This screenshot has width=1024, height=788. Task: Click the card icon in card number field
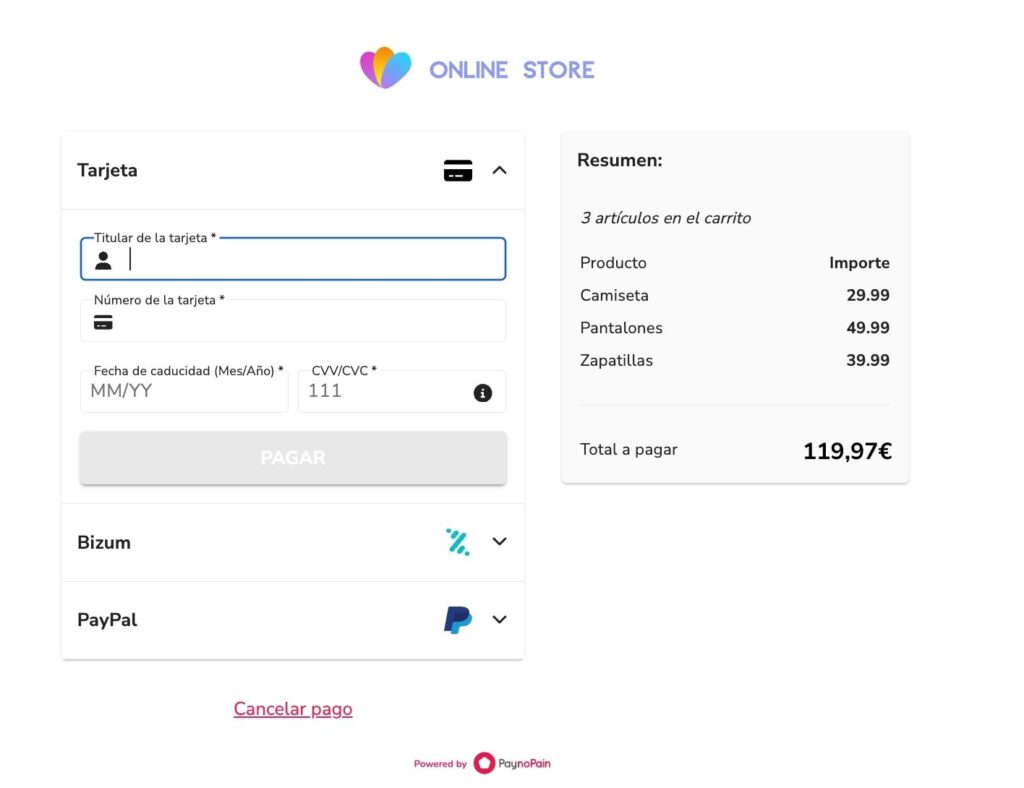[x=103, y=322]
